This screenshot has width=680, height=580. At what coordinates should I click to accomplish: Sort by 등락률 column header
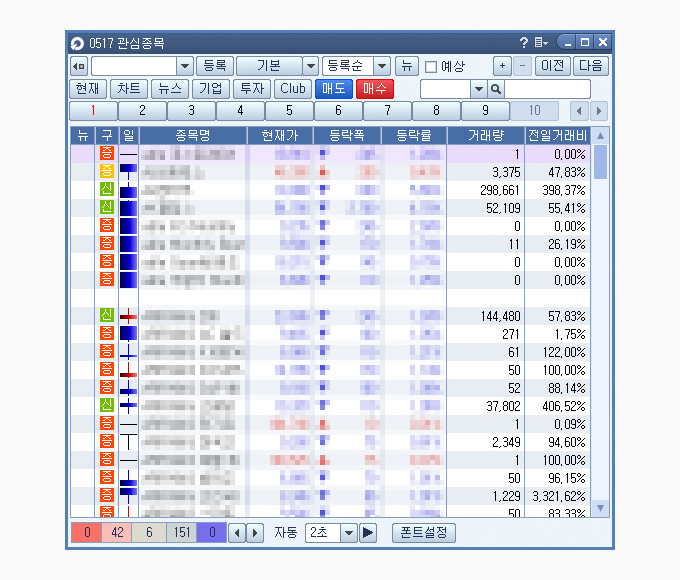[x=414, y=136]
